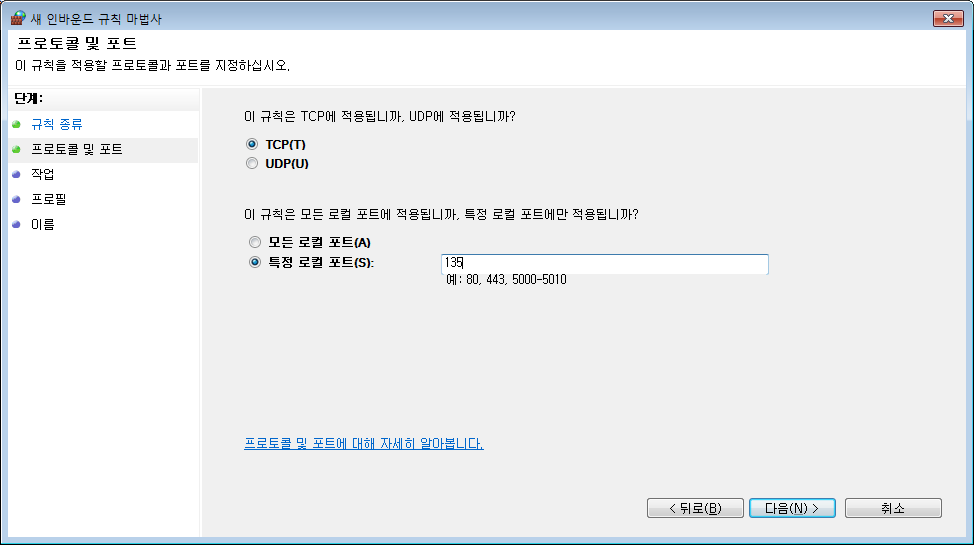Screen dimensions: 974x545
Task: Click the local port question text
Action: pos(441,214)
